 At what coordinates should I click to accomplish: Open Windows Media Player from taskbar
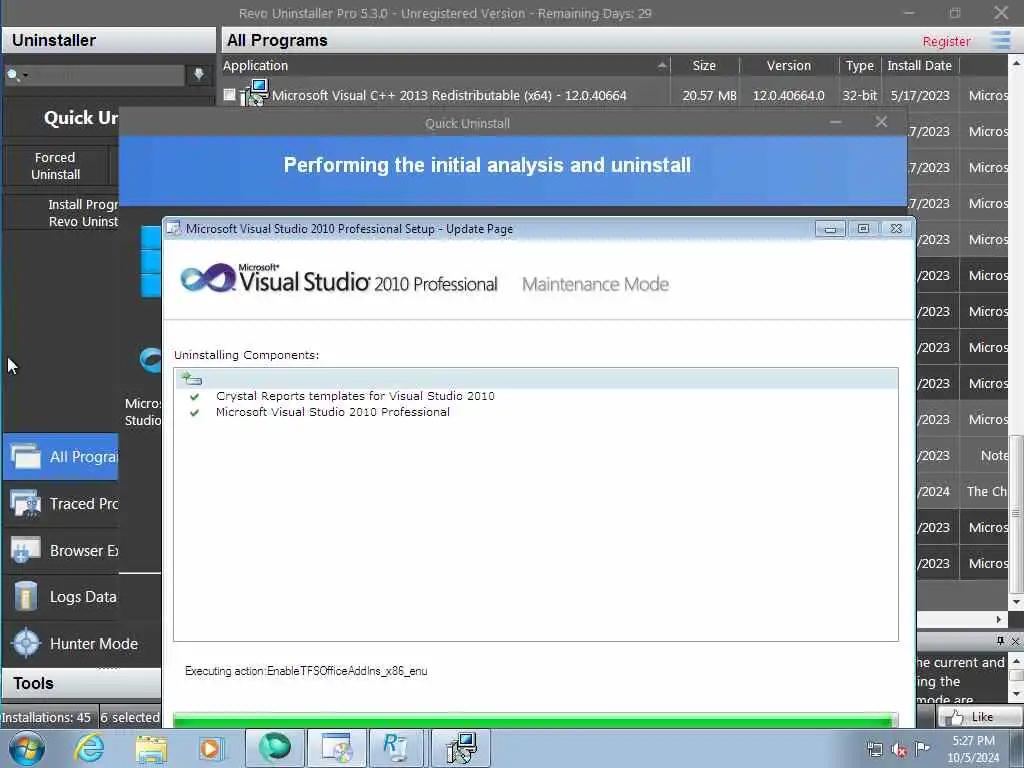[x=210, y=748]
